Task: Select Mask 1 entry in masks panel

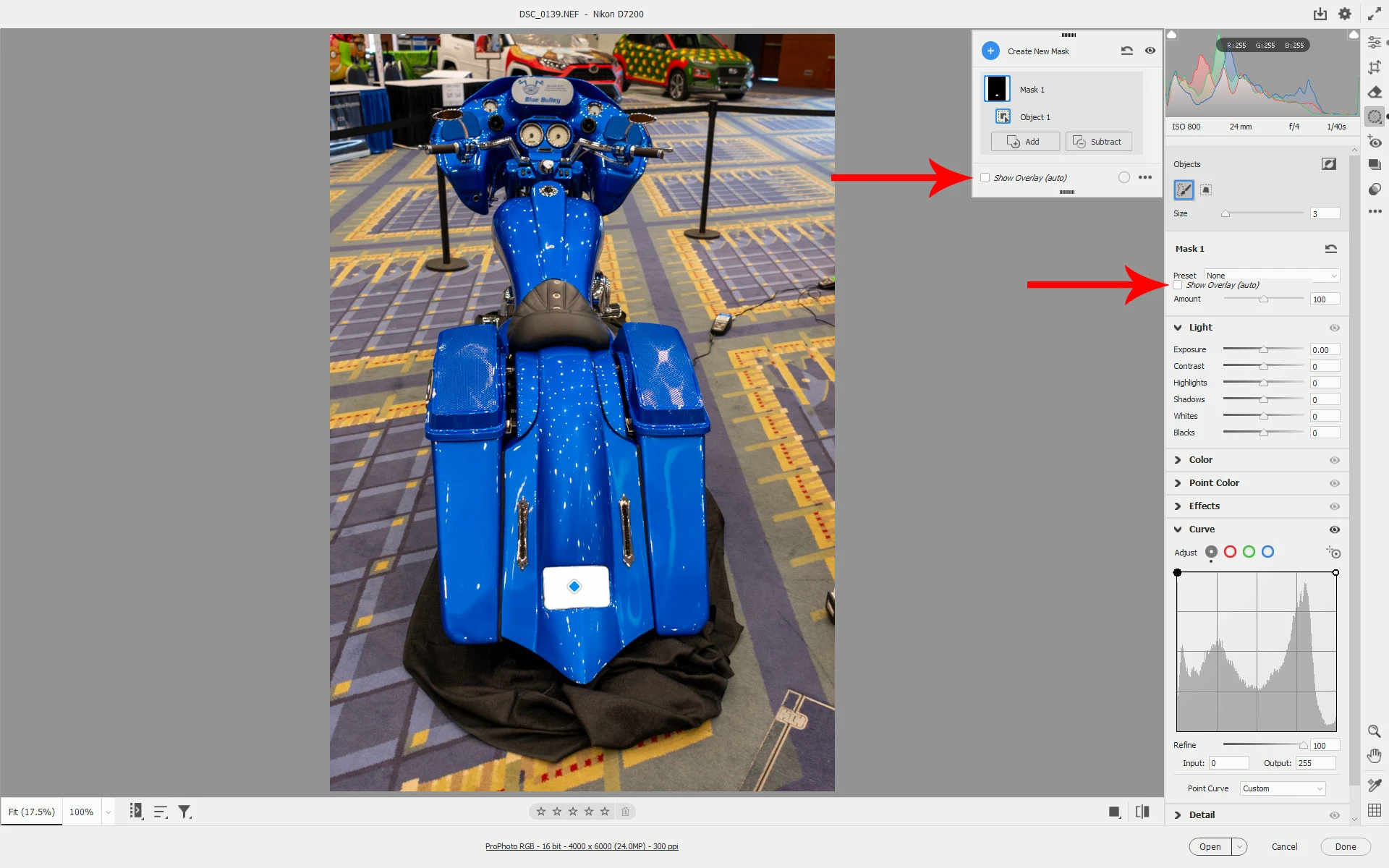Action: 1032,90
